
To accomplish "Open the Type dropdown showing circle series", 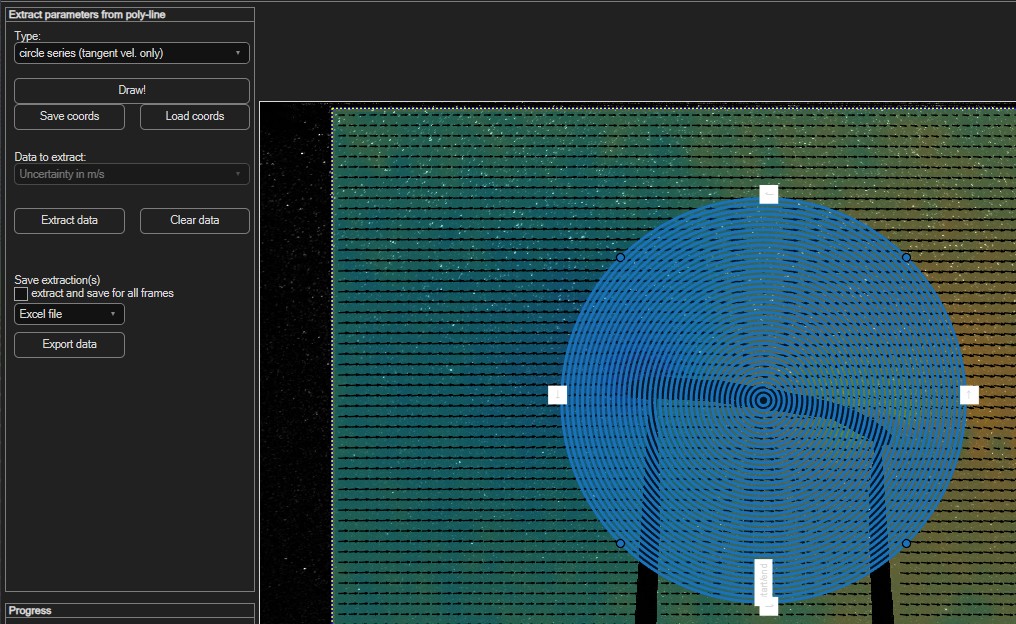I will pos(132,53).
